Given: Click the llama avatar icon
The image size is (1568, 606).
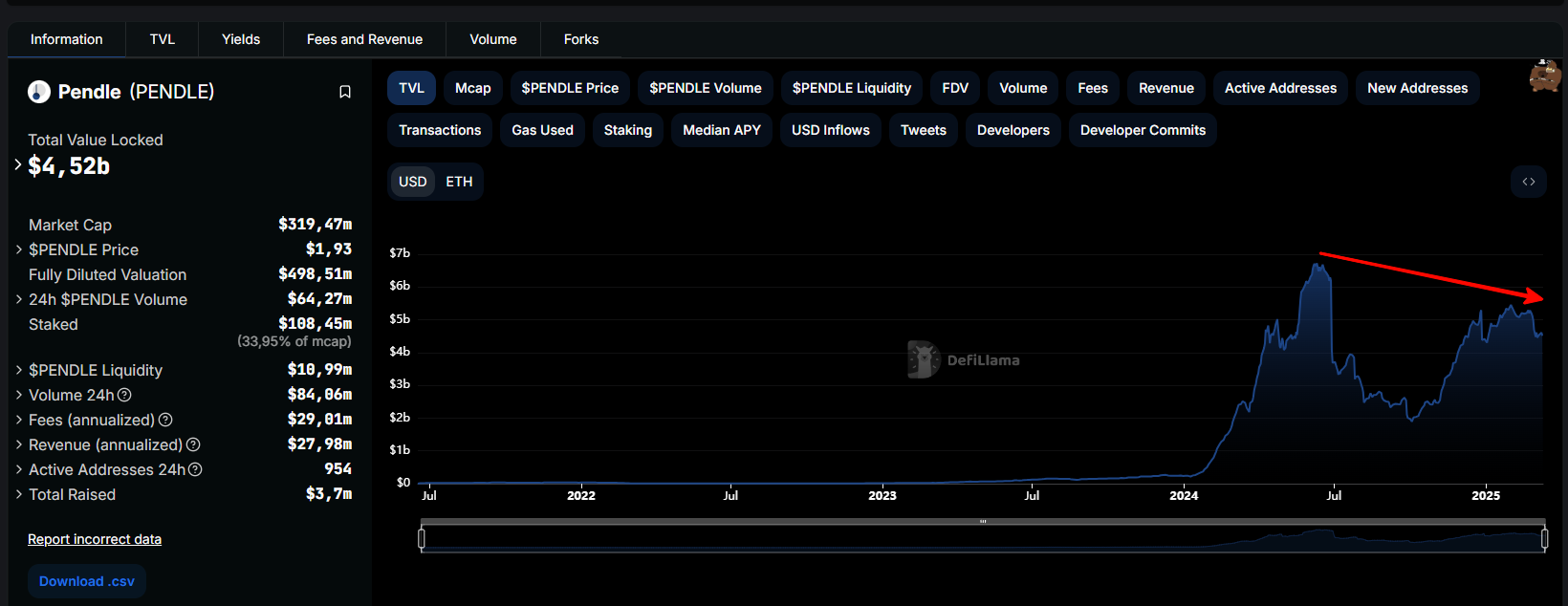Looking at the screenshot, I should 1545,76.
